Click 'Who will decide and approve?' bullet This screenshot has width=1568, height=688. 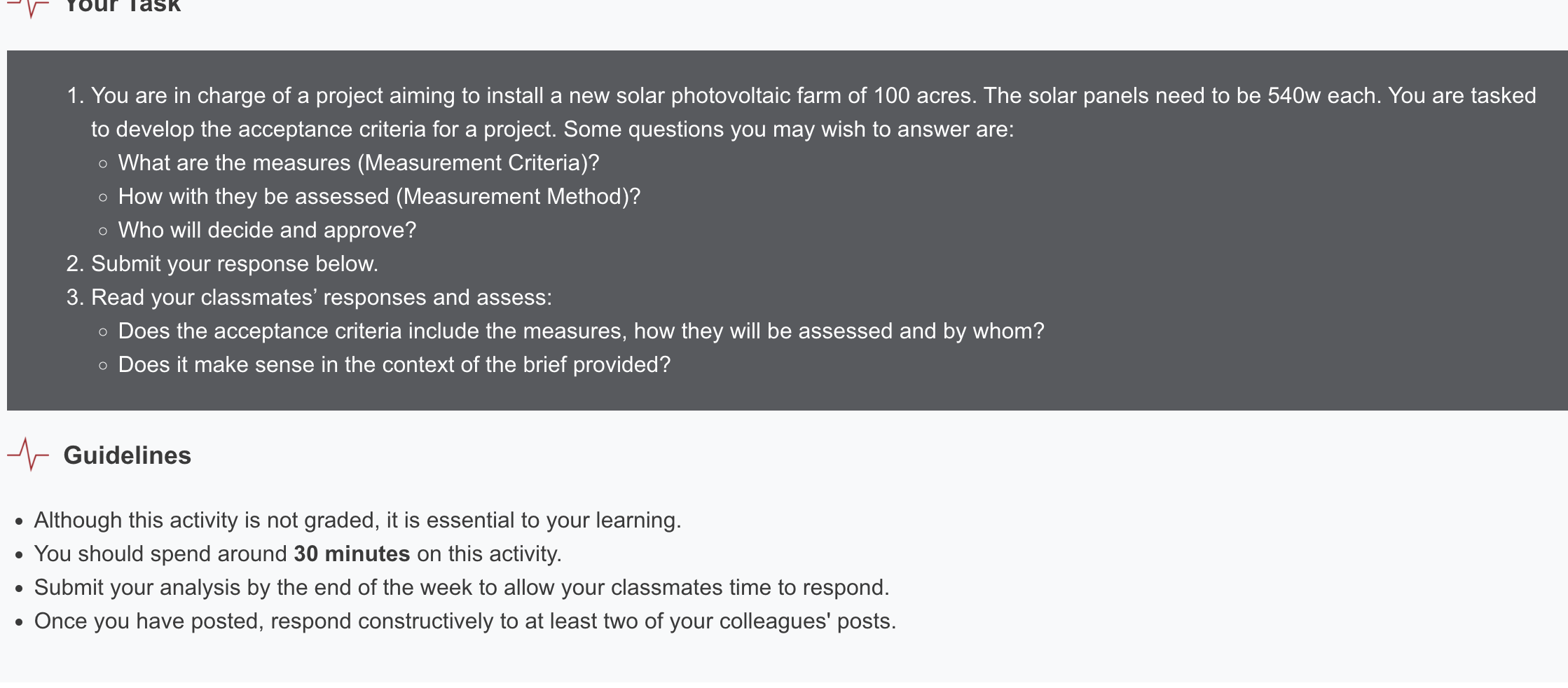(267, 230)
